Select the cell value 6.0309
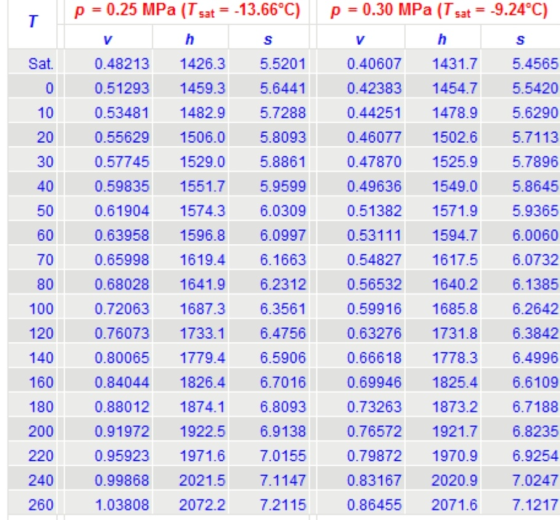The image size is (560, 520). (x=283, y=211)
